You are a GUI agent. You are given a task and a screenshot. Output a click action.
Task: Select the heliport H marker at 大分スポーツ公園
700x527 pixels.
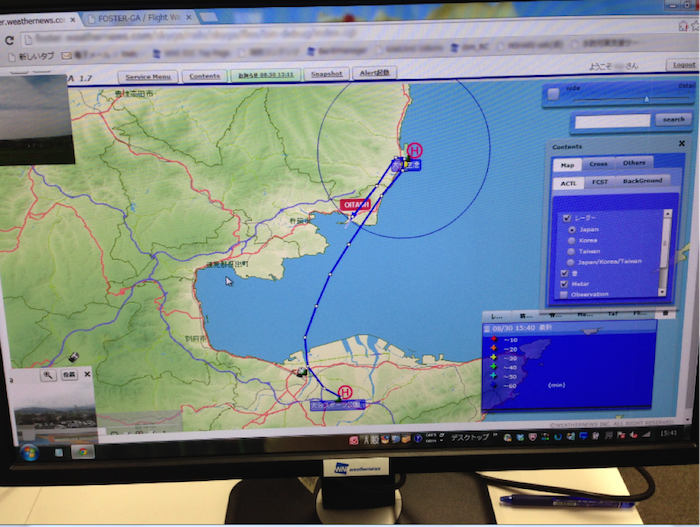345,392
